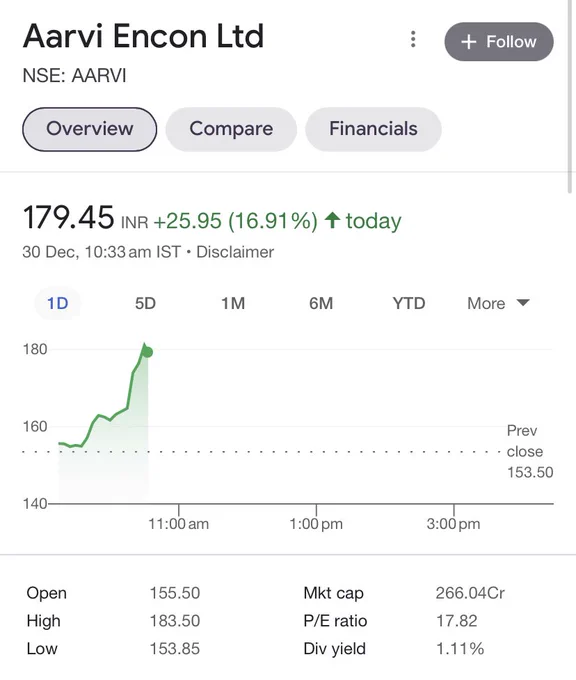Click the green up arrow beside today
The width and height of the screenshot is (576, 680).
(332, 220)
